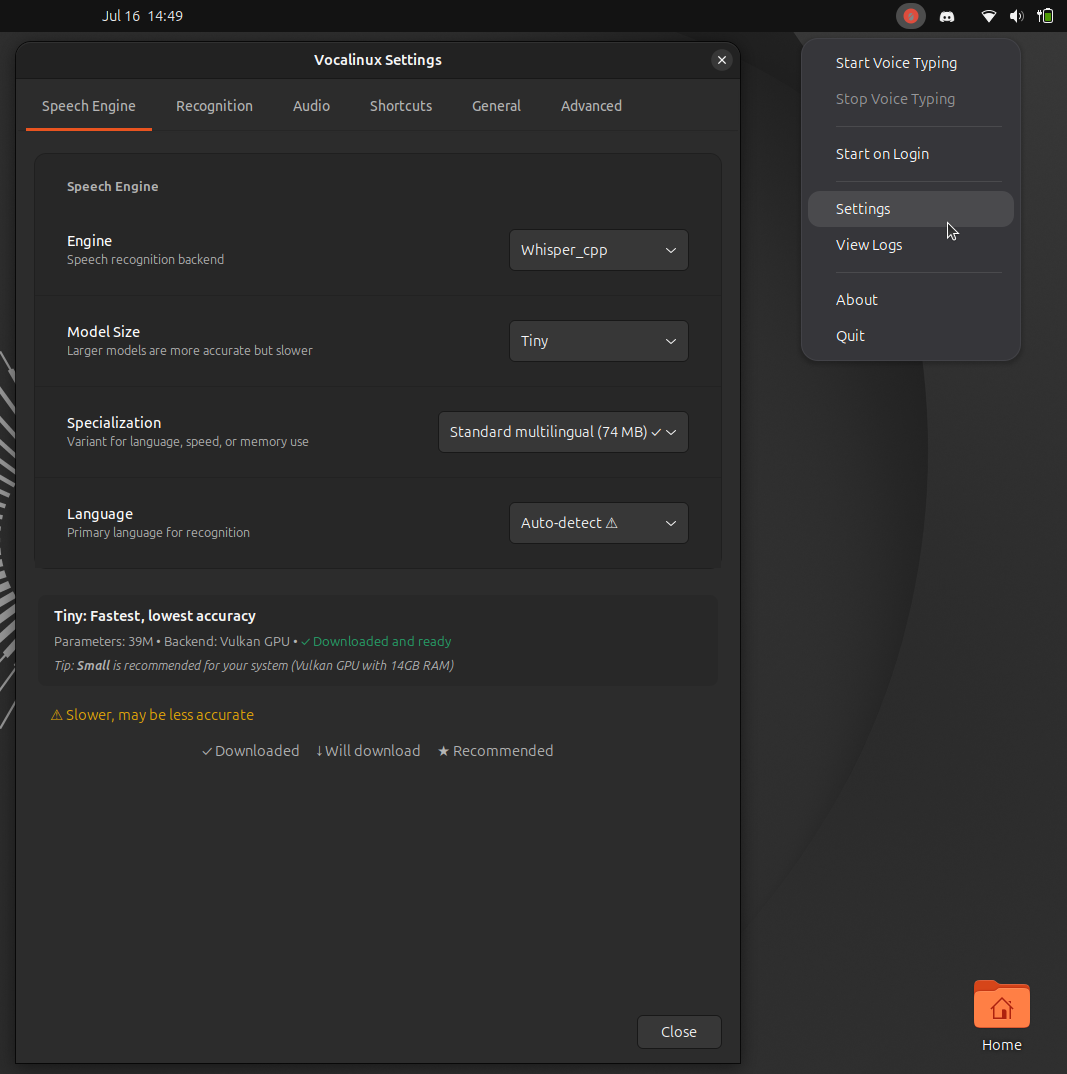Open the Discord tray icon
The width and height of the screenshot is (1067, 1074).
[947, 16]
